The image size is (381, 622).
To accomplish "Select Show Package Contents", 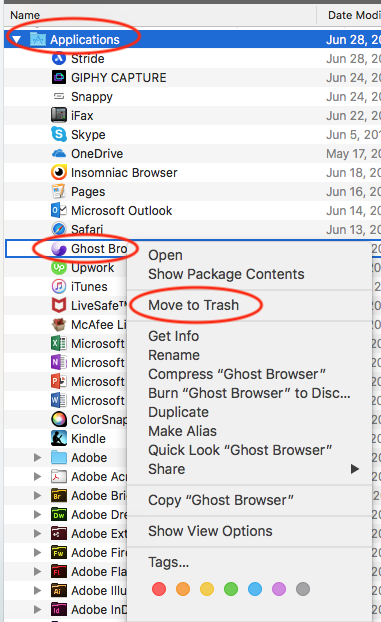I will [x=226, y=274].
